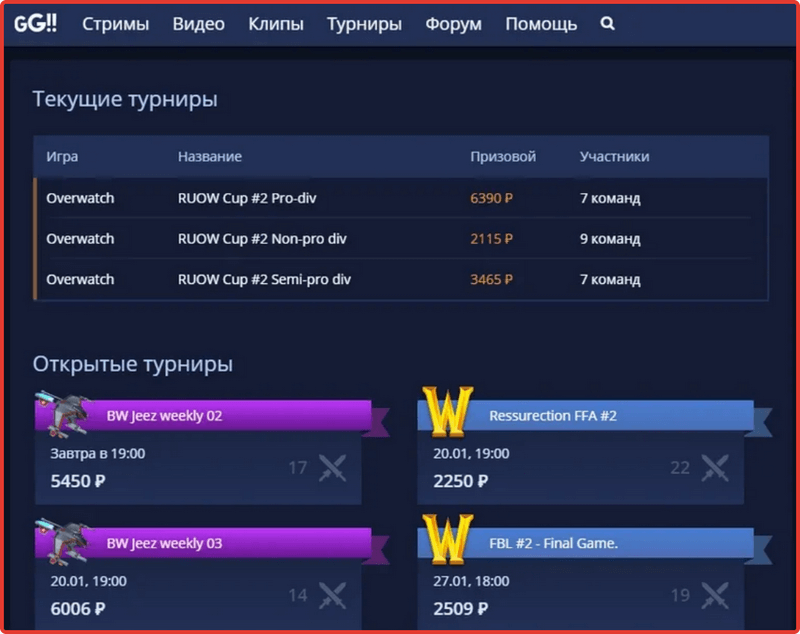The width and height of the screenshot is (800, 634).
Task: Open the BW Jeez weekly 02 banner
Action: [x=203, y=415]
